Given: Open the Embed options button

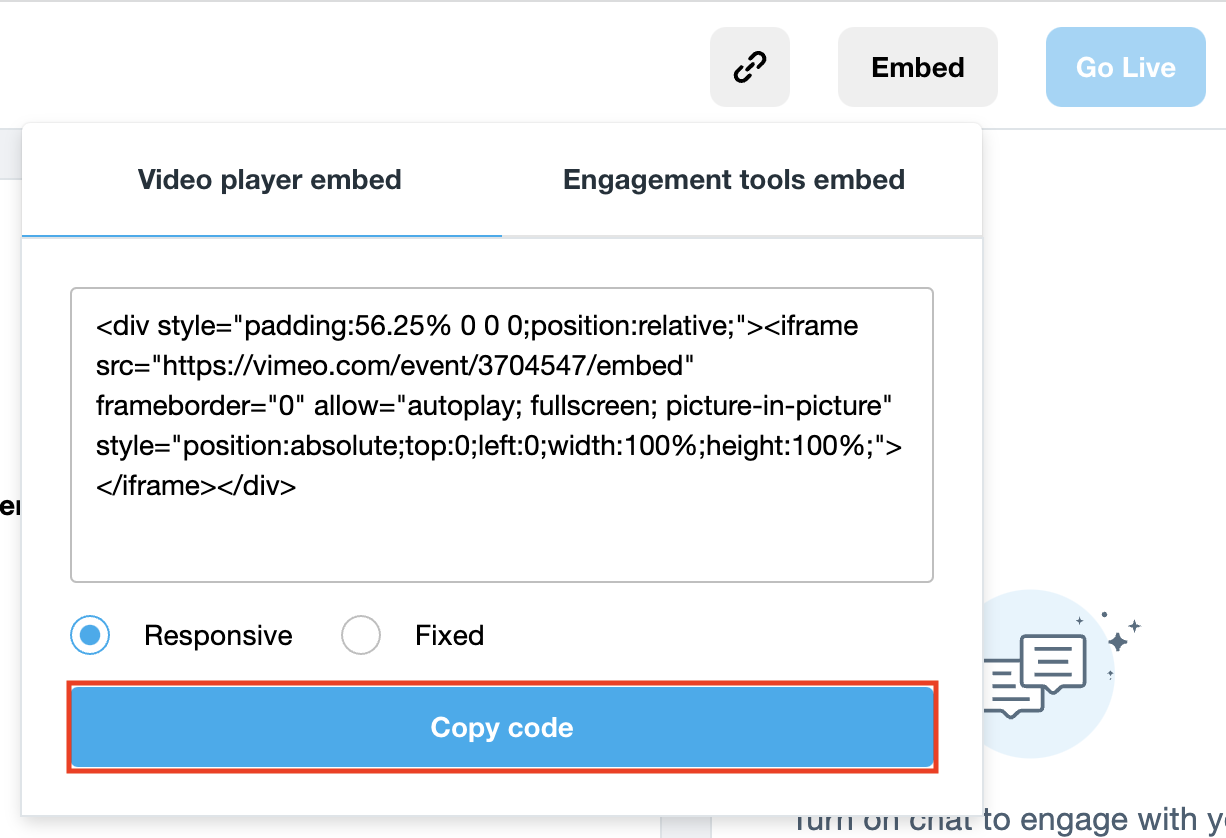Looking at the screenshot, I should click(x=918, y=67).
